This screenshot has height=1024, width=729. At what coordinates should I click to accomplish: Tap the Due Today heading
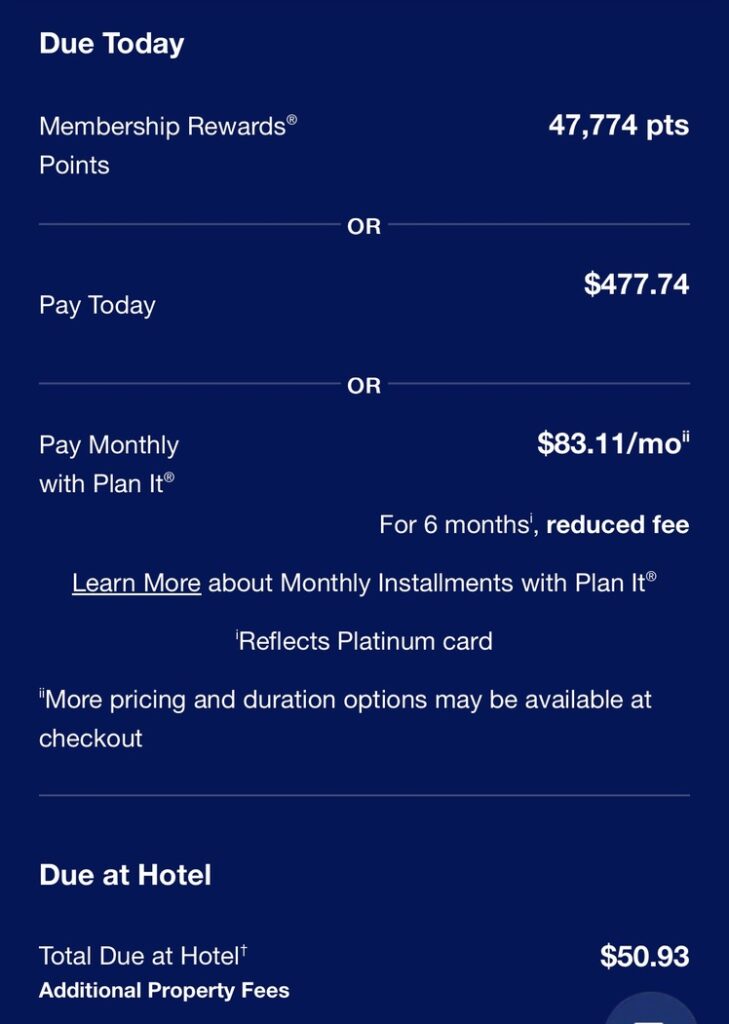pos(112,44)
